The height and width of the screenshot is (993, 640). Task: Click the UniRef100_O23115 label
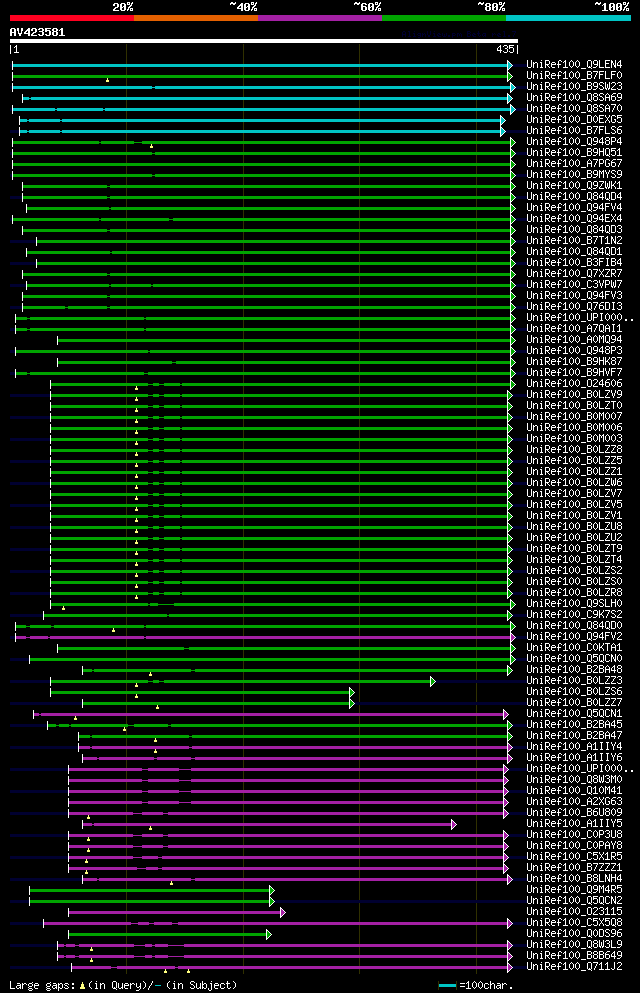pyautogui.click(x=574, y=912)
